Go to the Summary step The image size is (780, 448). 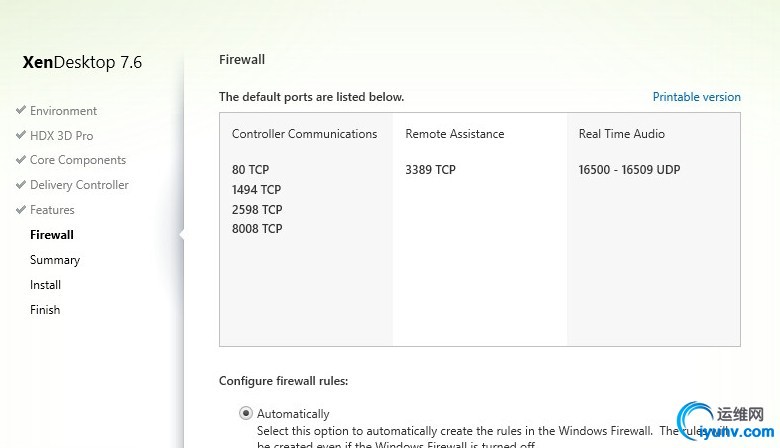pyautogui.click(x=55, y=260)
